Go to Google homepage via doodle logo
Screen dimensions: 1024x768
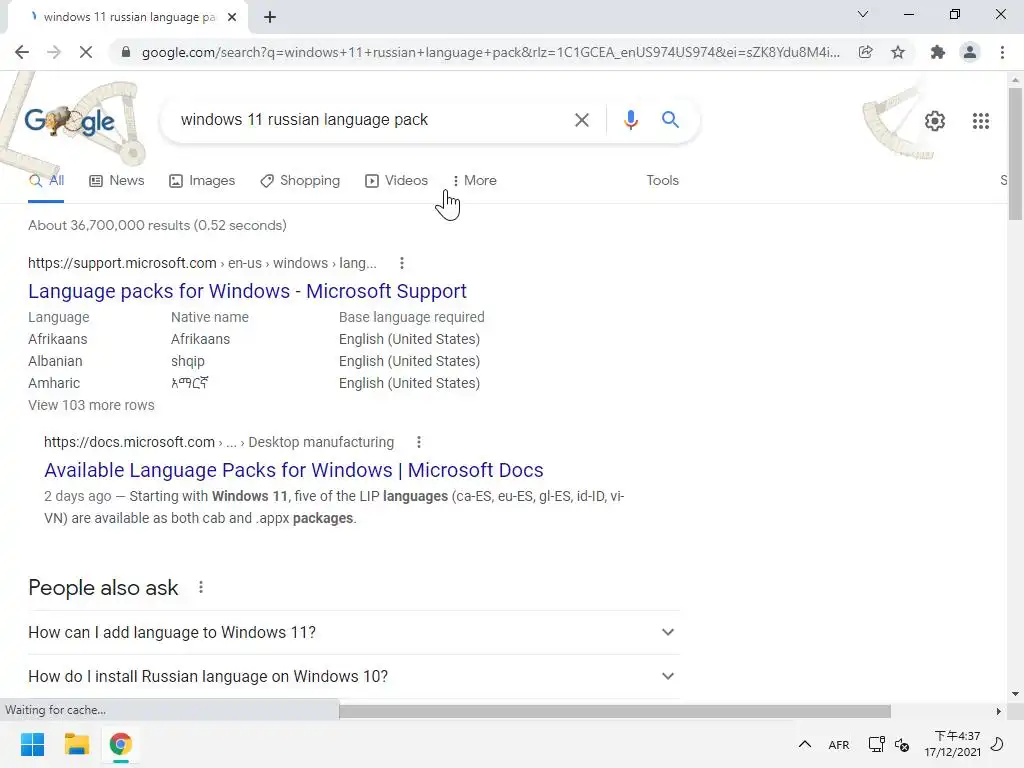tap(69, 121)
